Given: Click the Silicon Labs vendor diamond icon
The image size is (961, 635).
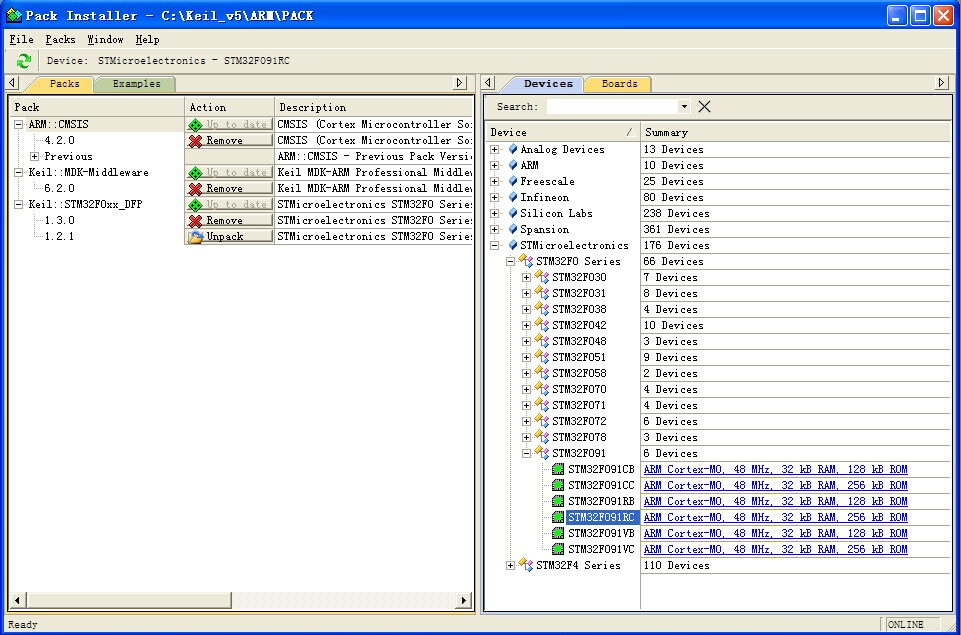Looking at the screenshot, I should [513, 213].
